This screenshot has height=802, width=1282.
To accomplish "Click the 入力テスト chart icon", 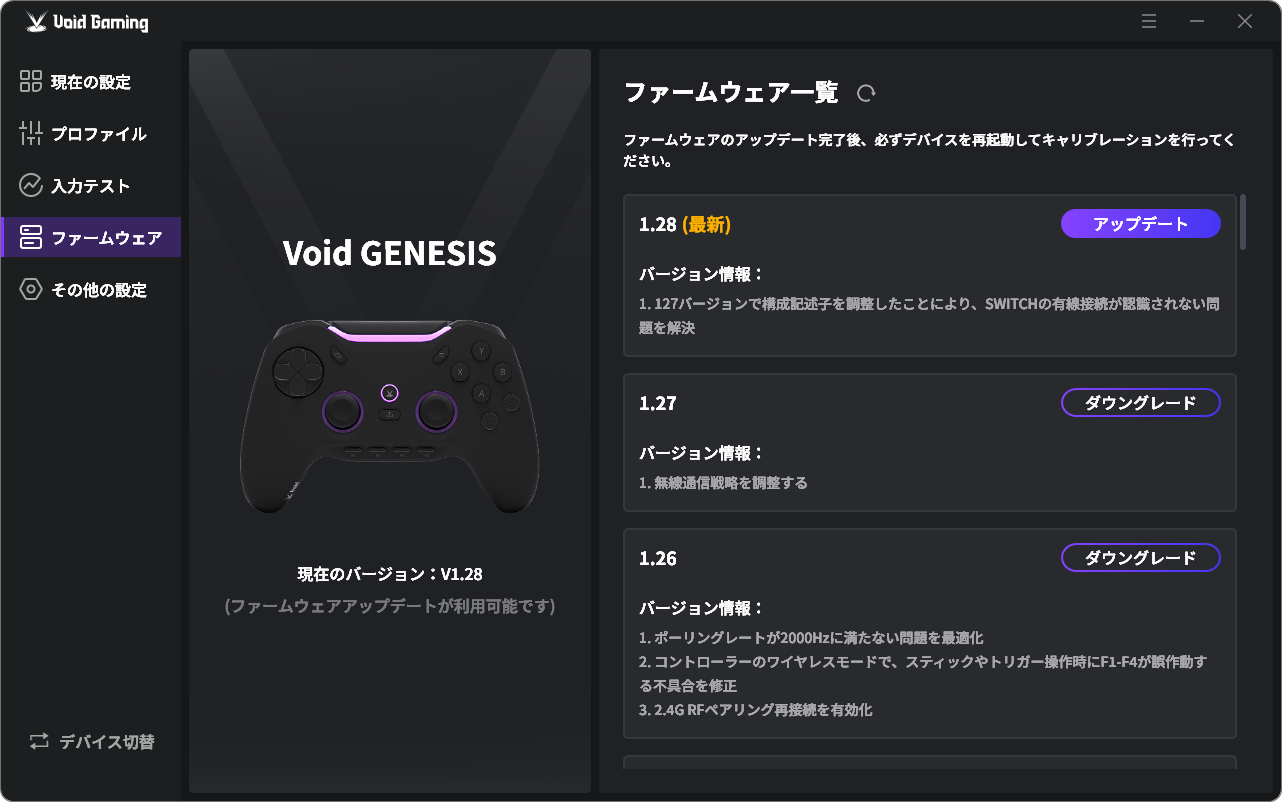I will tap(31, 186).
